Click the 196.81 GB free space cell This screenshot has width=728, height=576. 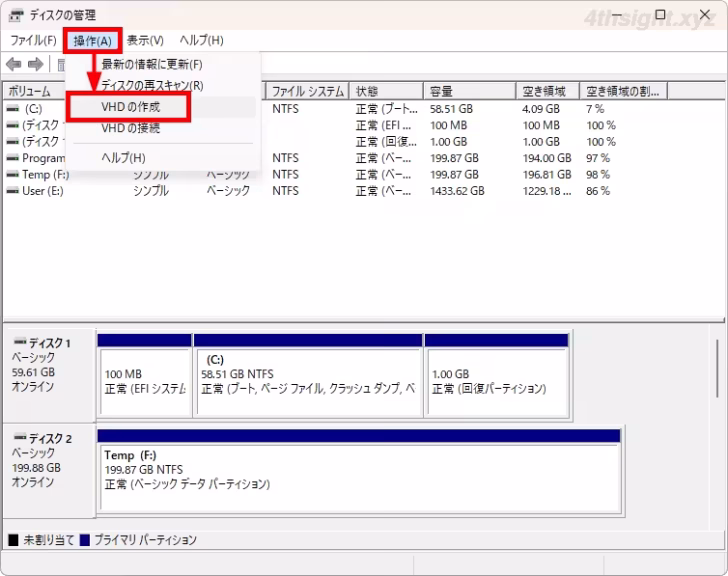pyautogui.click(x=547, y=175)
